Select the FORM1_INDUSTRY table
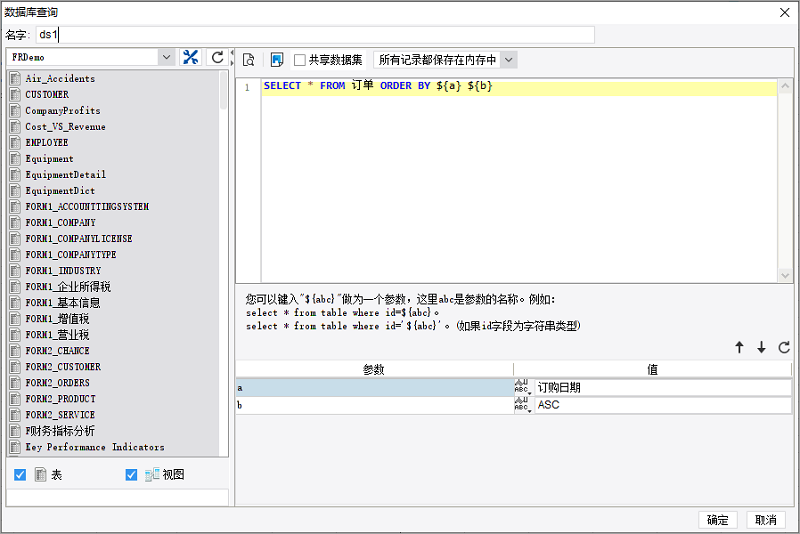800x534 pixels. [x=63, y=271]
